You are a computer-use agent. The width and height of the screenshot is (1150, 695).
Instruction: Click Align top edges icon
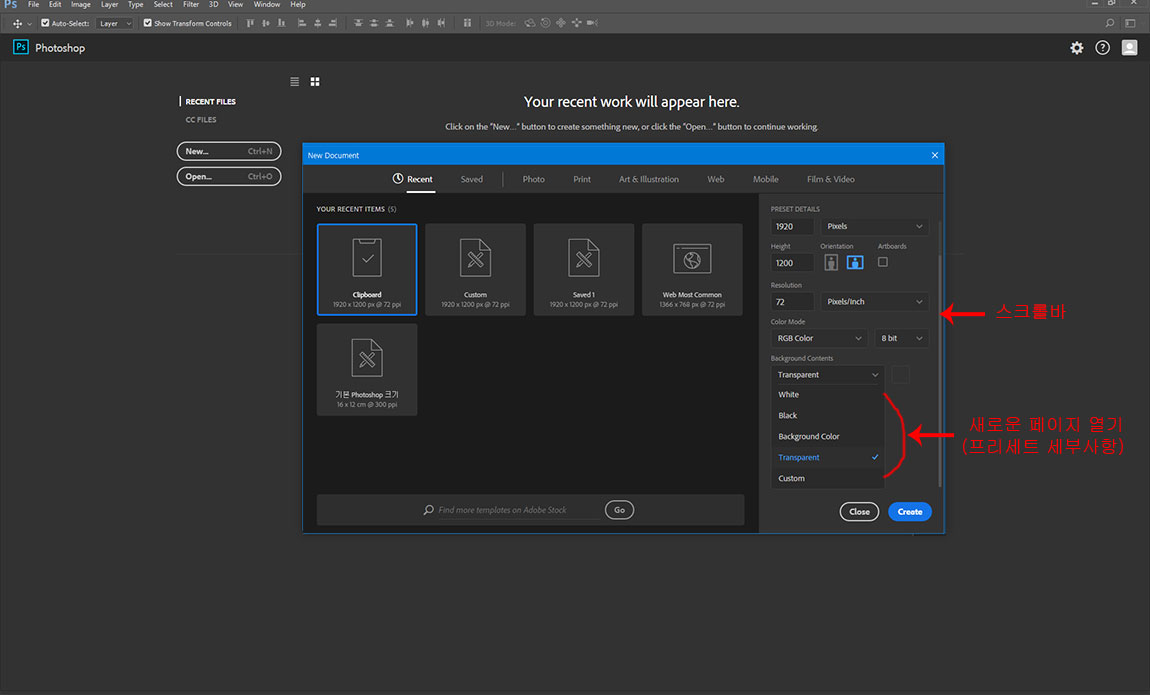[250, 23]
